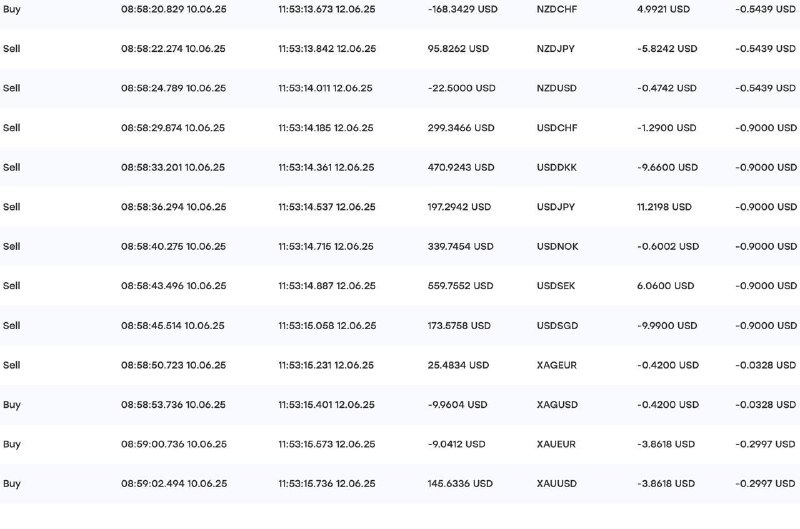Screen dimensions: 800x529
Task: Select the USDDKK trade entry
Action: (x=400, y=167)
